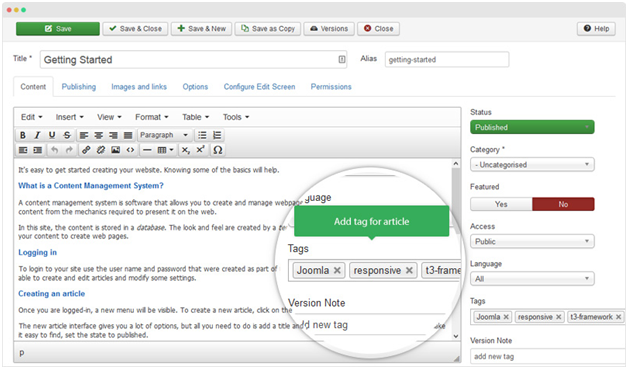Click the icon inside the Title field
This screenshot has height=369, width=628.
pos(342,59)
